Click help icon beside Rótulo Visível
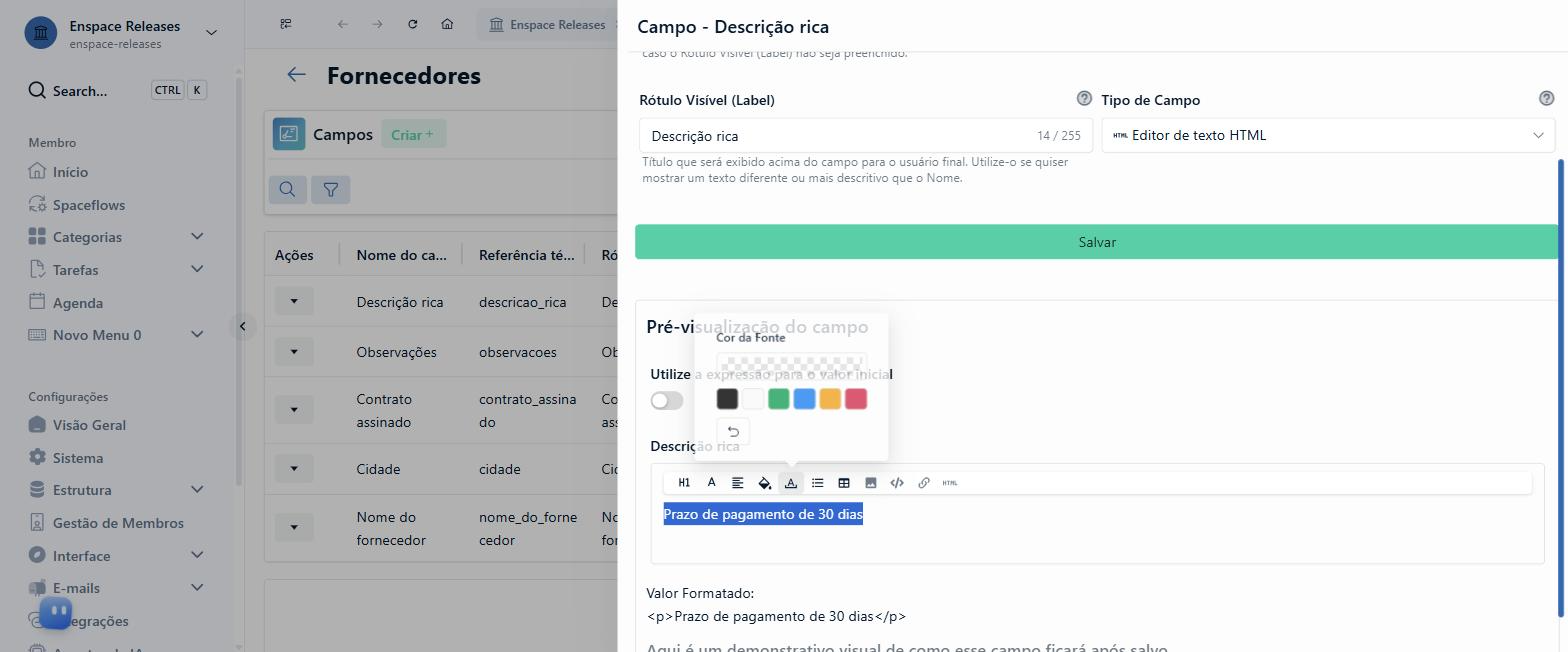 (1084, 98)
